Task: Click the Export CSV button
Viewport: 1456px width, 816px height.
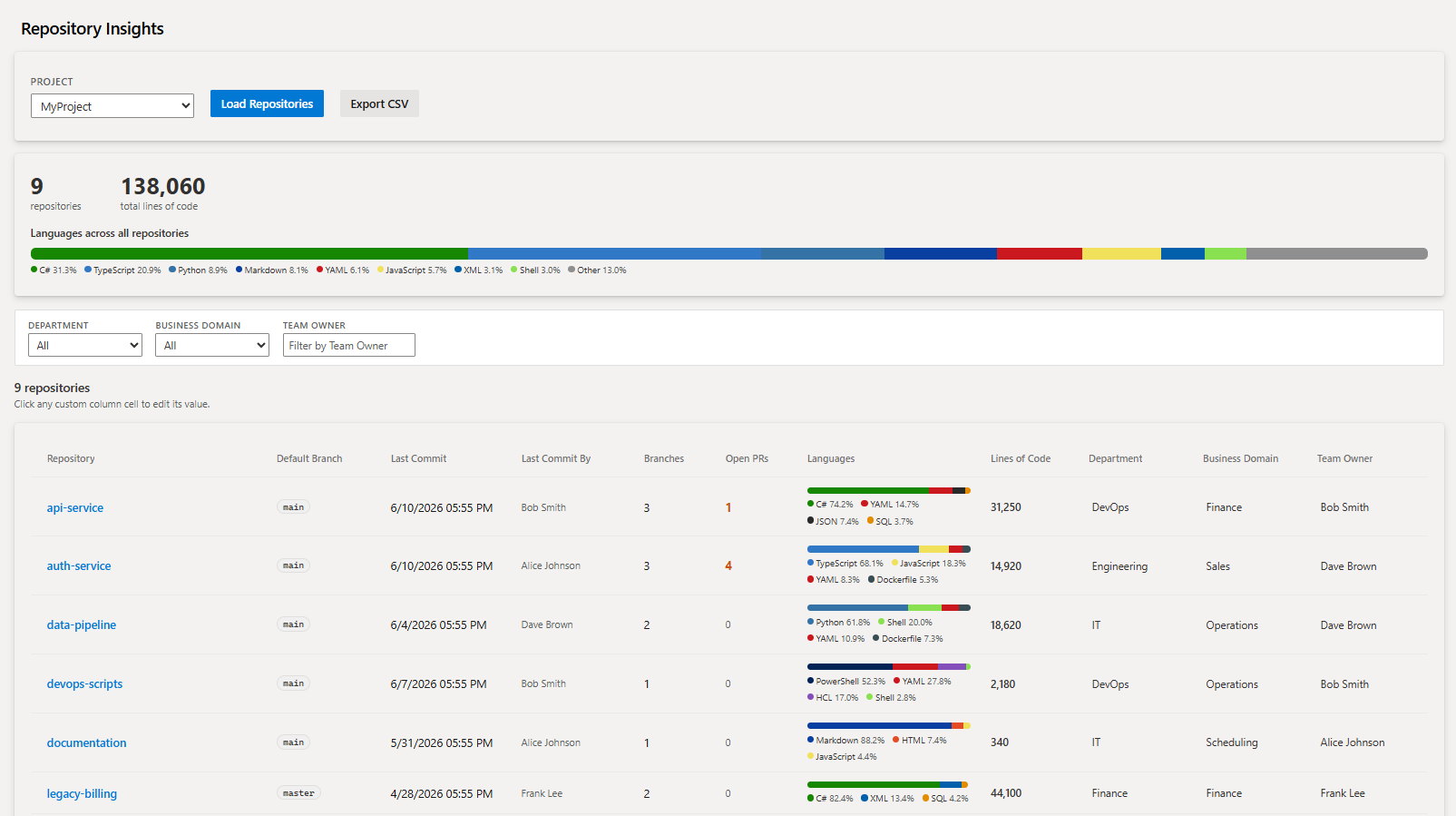Action: [379, 103]
